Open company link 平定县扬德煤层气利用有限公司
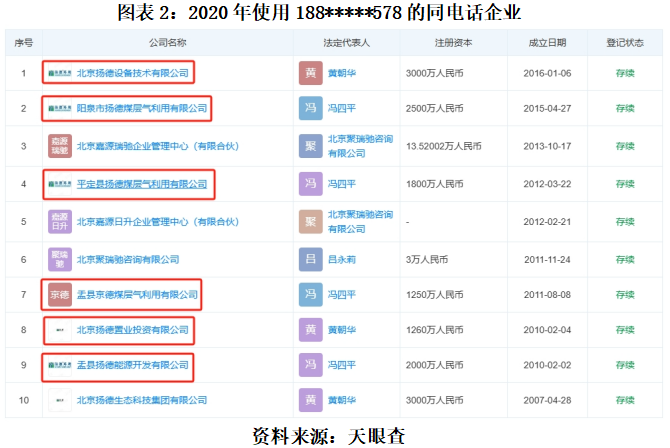 pyautogui.click(x=142, y=184)
